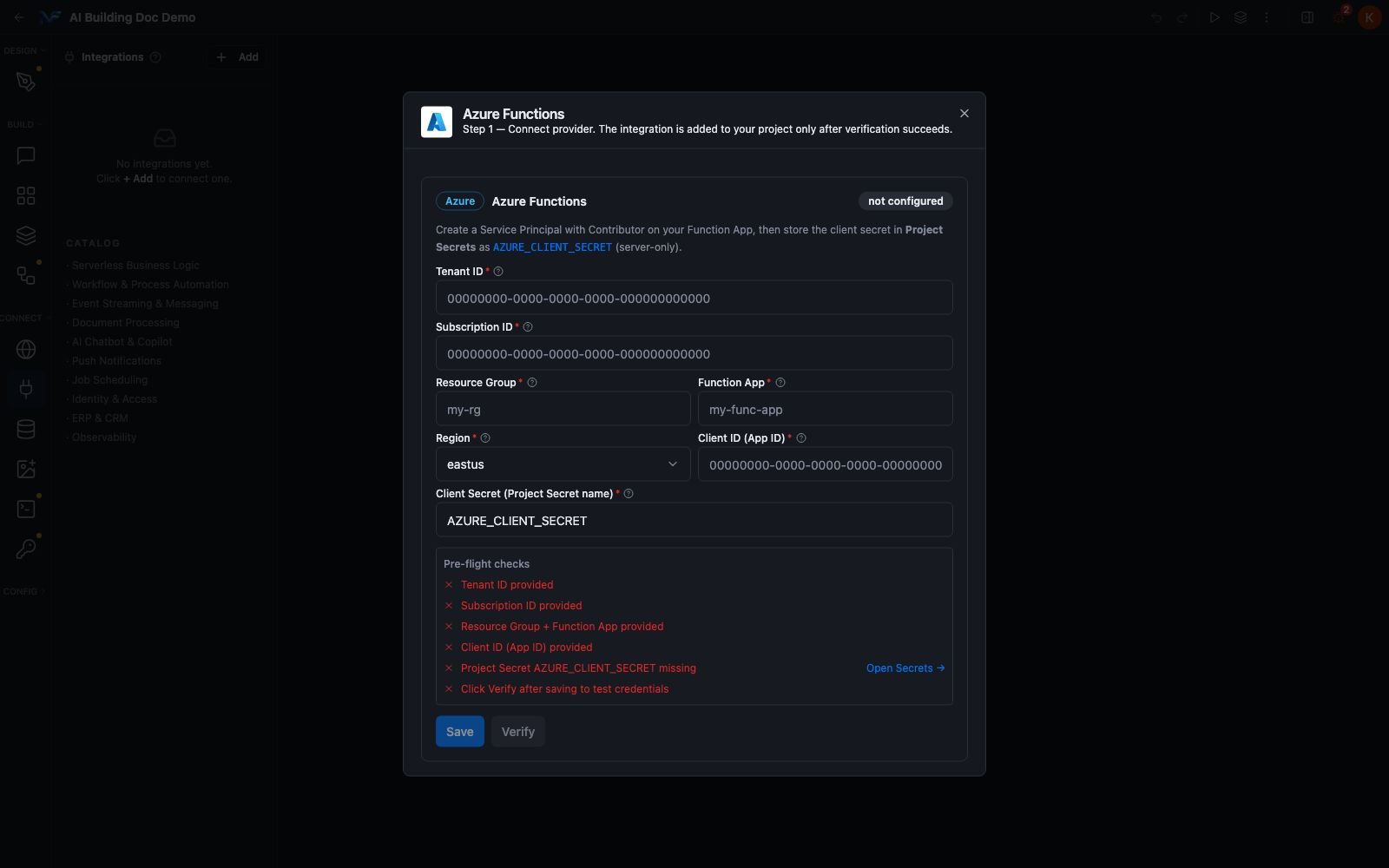Click the Verify button
The width and height of the screenshot is (1389, 868).
click(518, 732)
